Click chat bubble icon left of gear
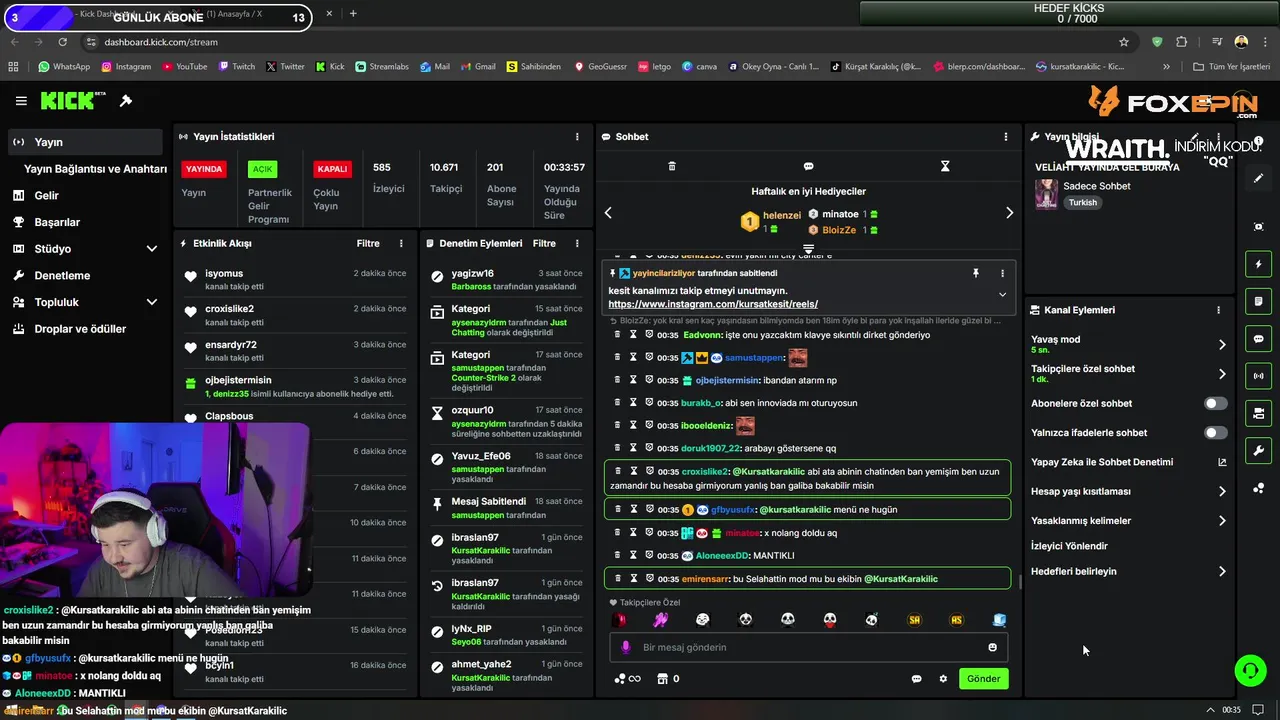 [x=916, y=679]
